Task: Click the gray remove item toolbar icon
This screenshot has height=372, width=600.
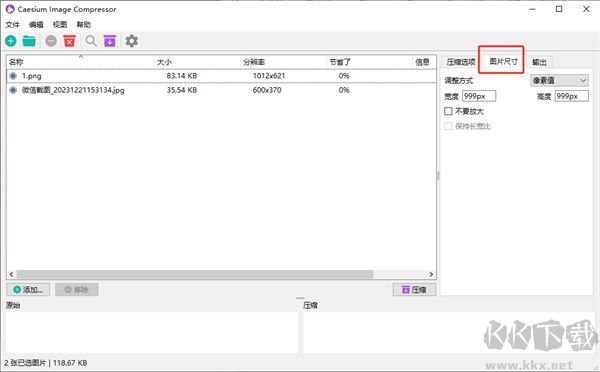Action: pyautogui.click(x=51, y=41)
